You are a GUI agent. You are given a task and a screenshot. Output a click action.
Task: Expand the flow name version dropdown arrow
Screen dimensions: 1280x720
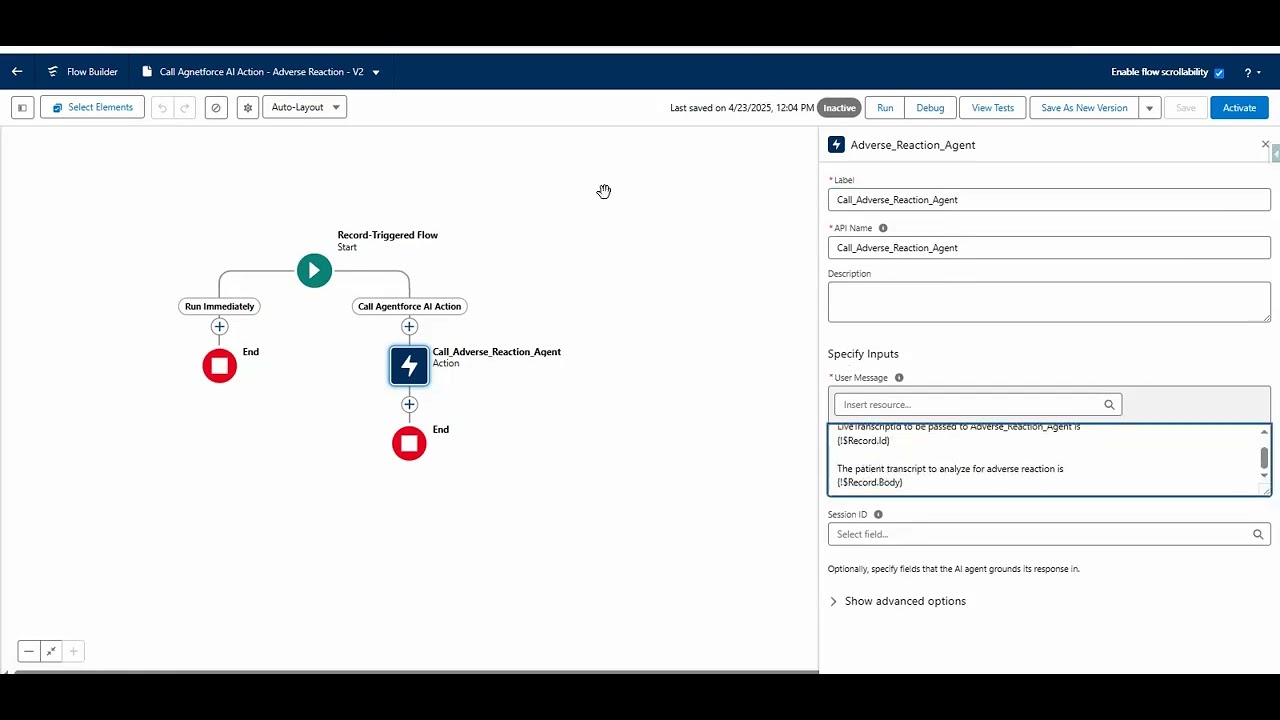click(376, 72)
